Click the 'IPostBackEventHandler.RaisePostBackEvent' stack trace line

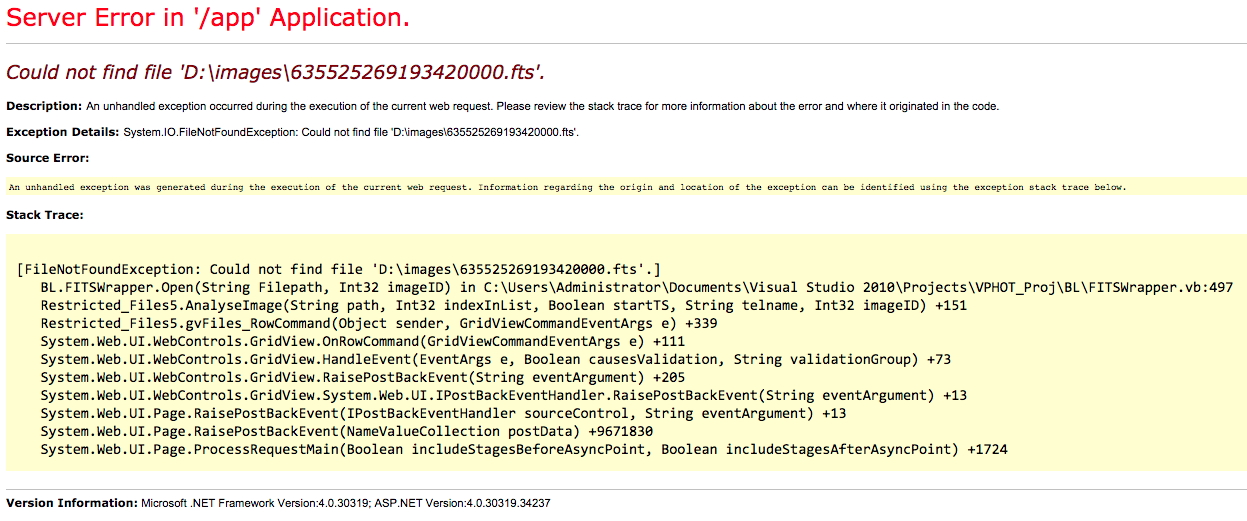[503, 395]
